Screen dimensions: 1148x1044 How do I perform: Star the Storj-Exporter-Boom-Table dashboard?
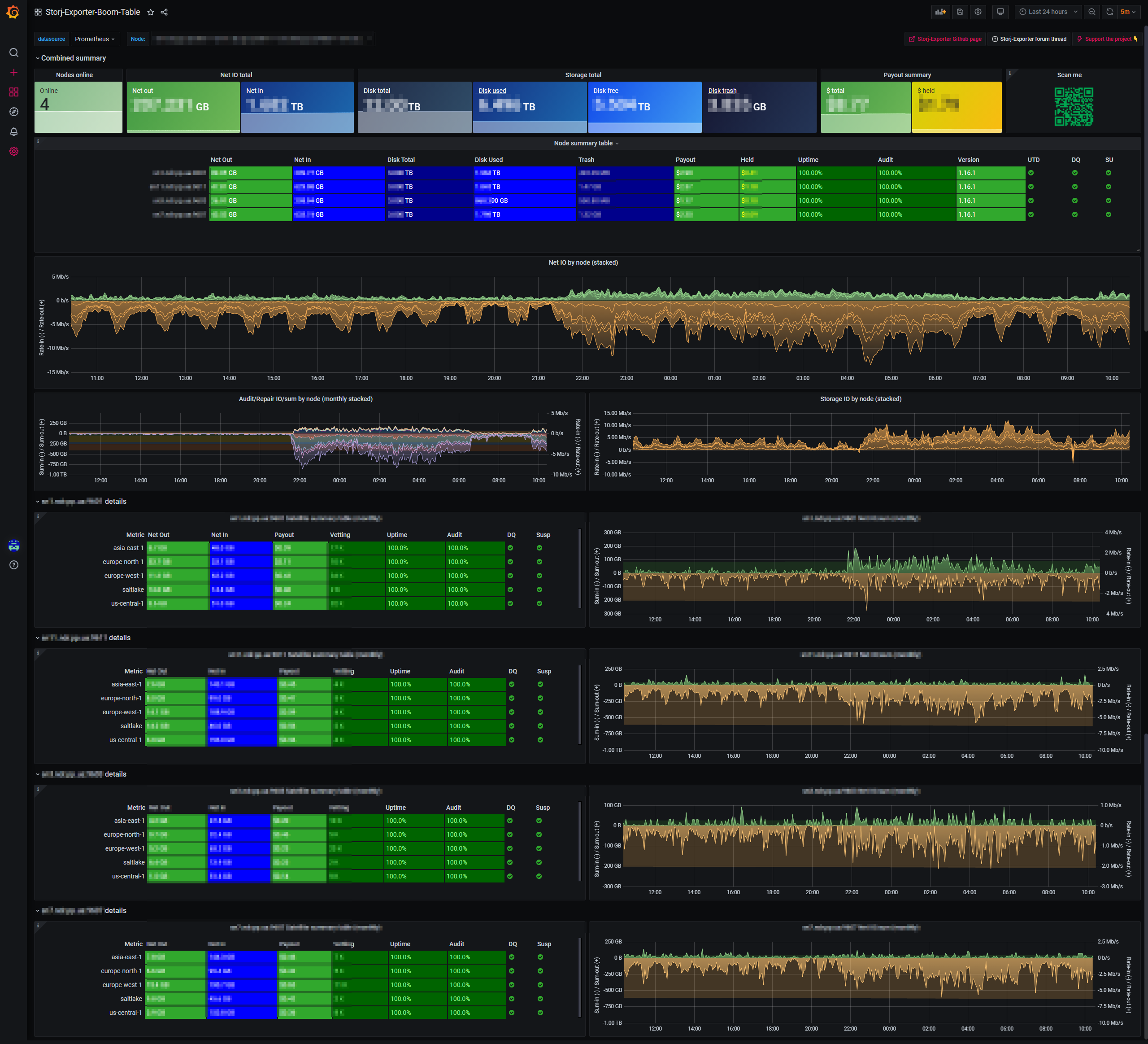click(150, 12)
